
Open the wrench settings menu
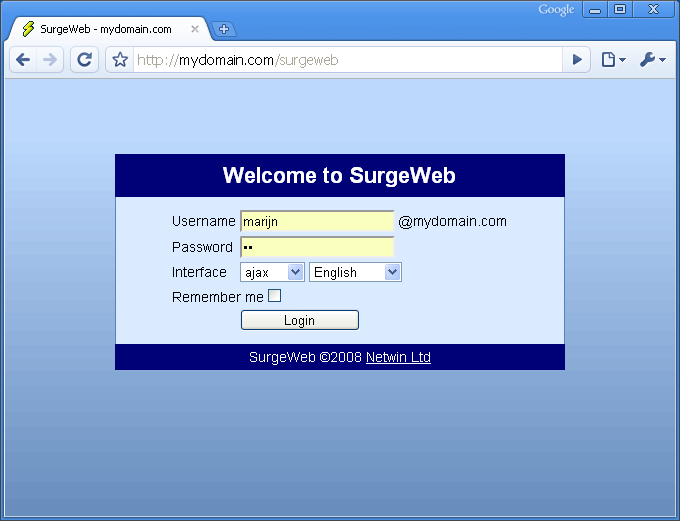click(x=652, y=60)
